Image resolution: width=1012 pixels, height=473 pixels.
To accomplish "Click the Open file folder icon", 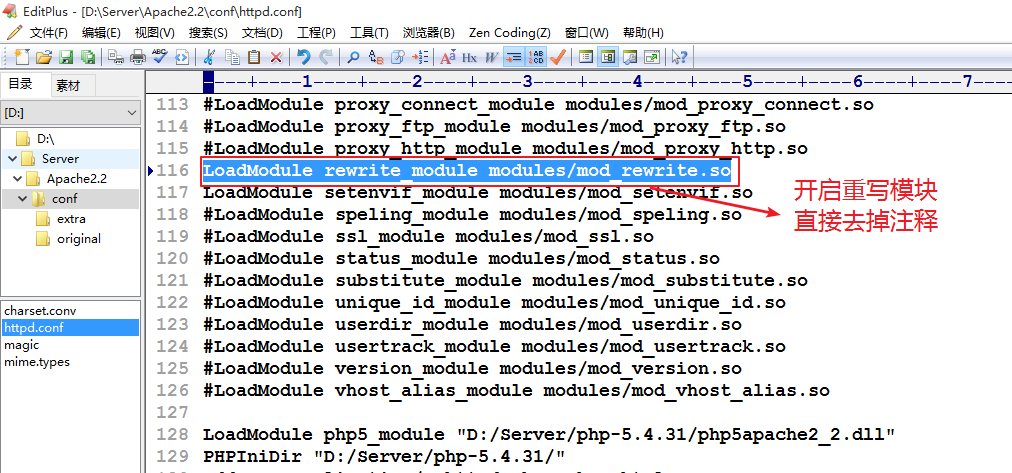I will 45,57.
